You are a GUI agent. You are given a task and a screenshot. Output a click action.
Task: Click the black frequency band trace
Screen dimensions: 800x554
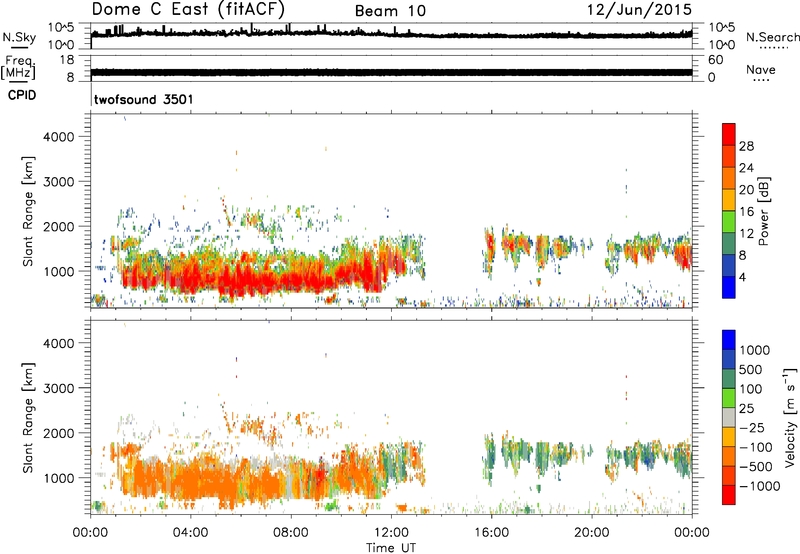391,72
